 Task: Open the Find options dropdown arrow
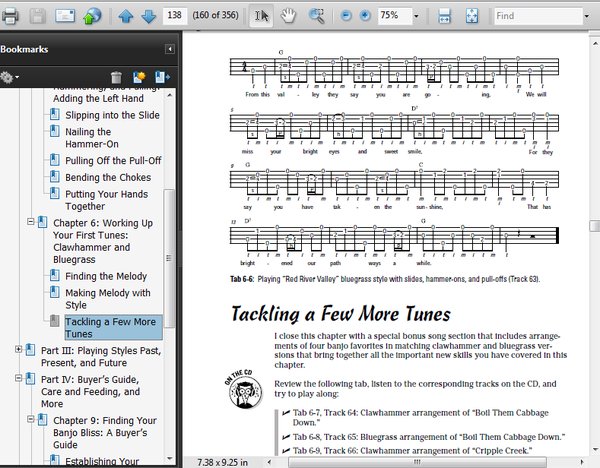coord(587,16)
